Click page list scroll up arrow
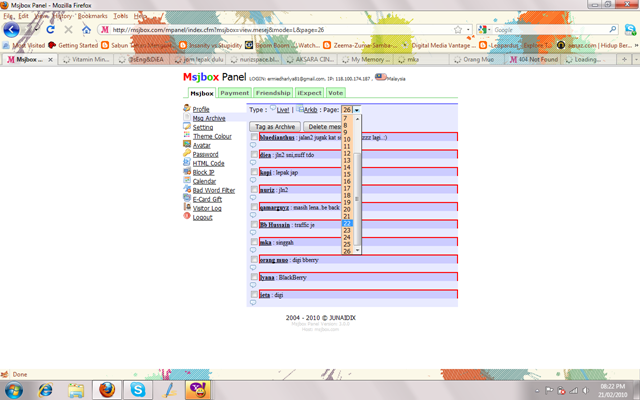The width and height of the screenshot is (640, 400). [x=357, y=119]
